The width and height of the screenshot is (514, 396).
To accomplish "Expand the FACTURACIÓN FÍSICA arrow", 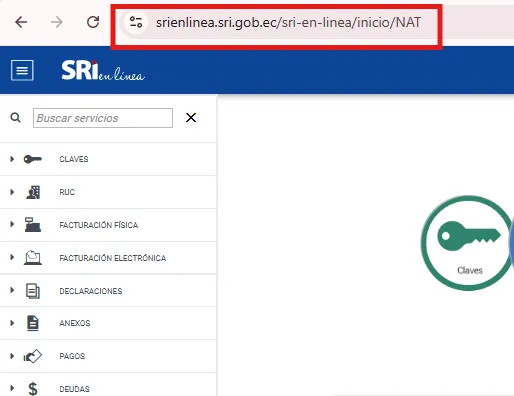I will pos(12,224).
